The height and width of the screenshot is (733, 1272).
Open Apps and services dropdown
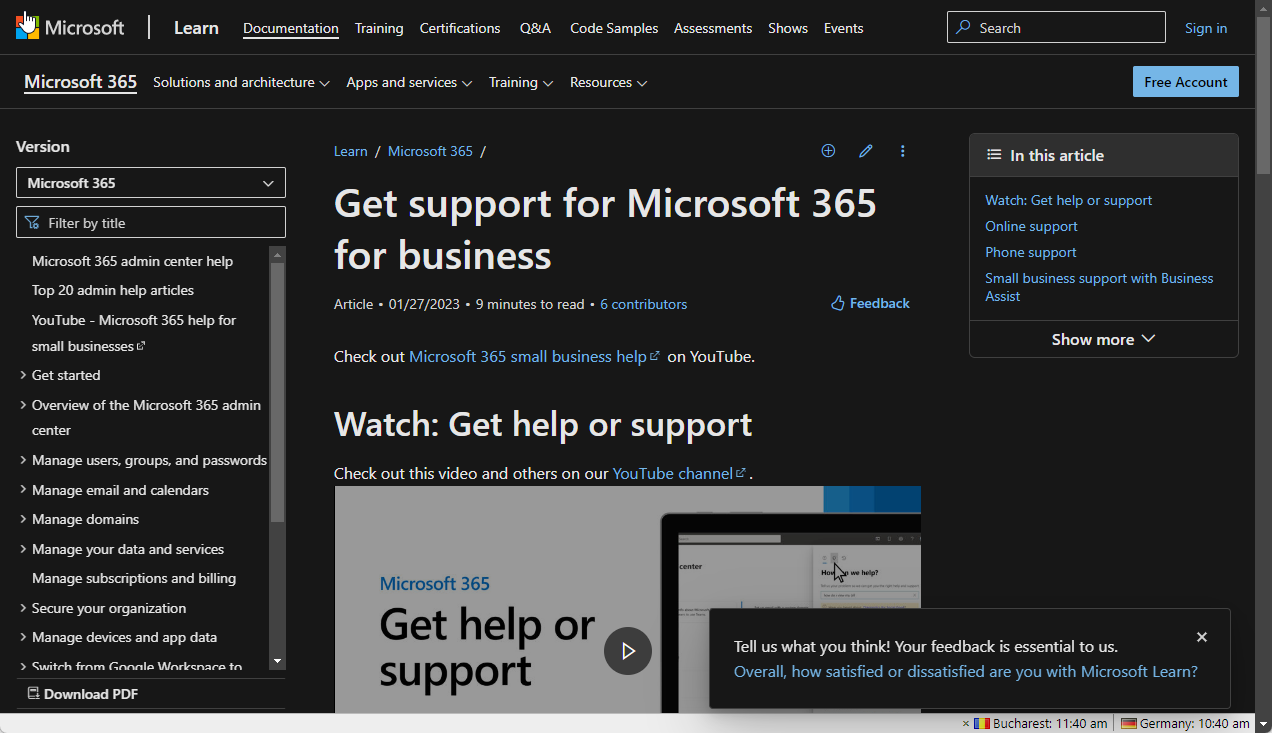click(x=409, y=82)
